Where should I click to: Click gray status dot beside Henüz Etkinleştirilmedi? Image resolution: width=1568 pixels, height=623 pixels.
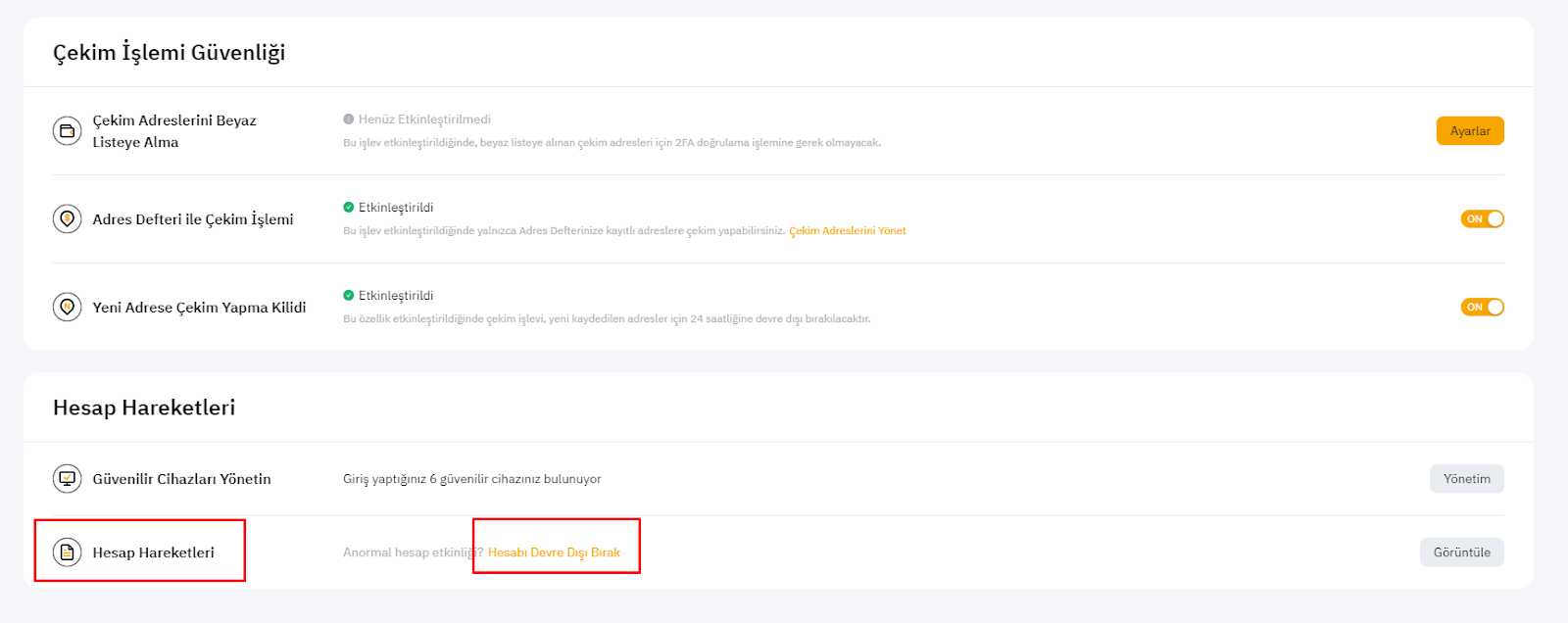coord(348,120)
